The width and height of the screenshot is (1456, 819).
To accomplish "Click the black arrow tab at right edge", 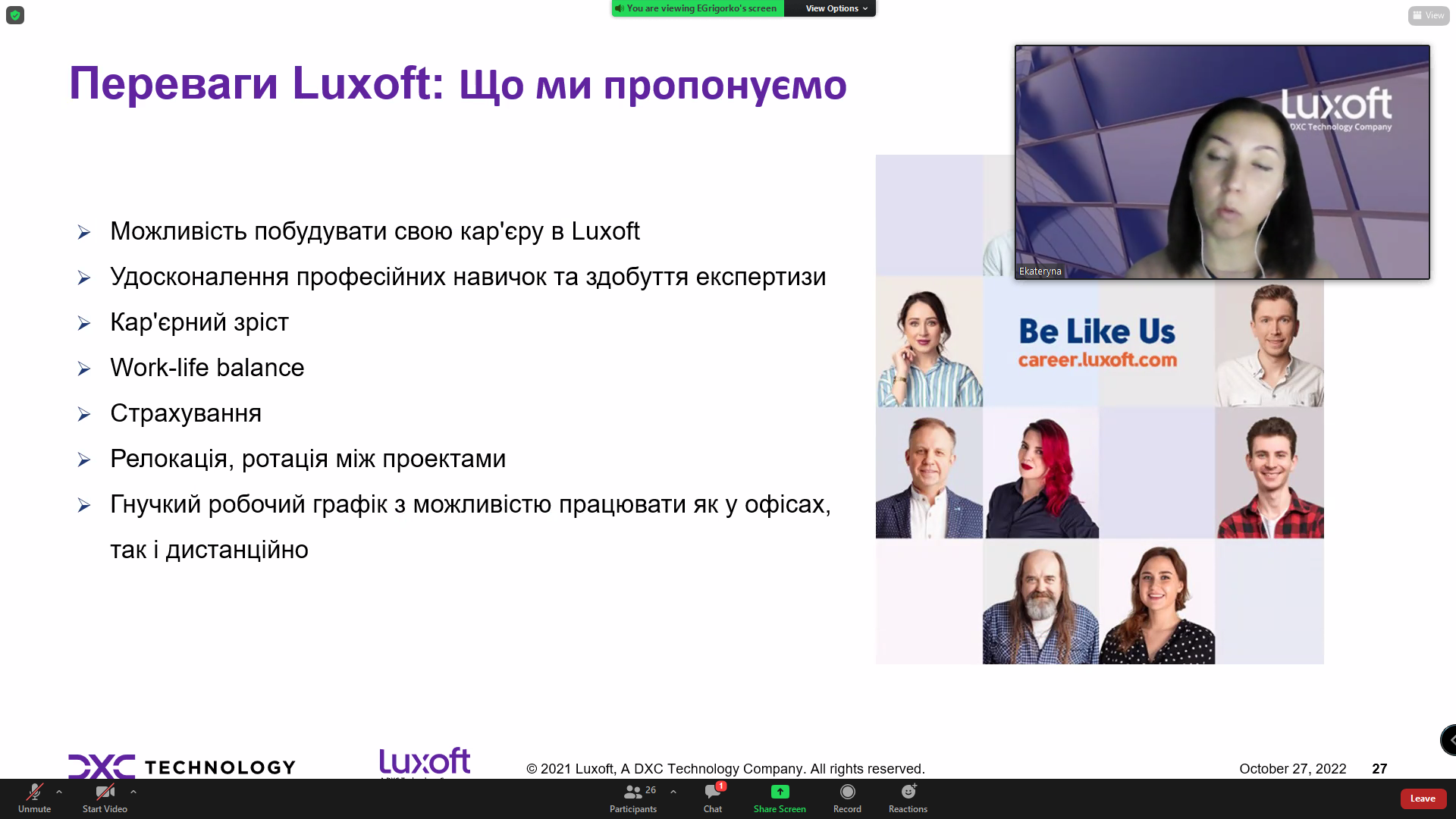I will coord(1449,739).
